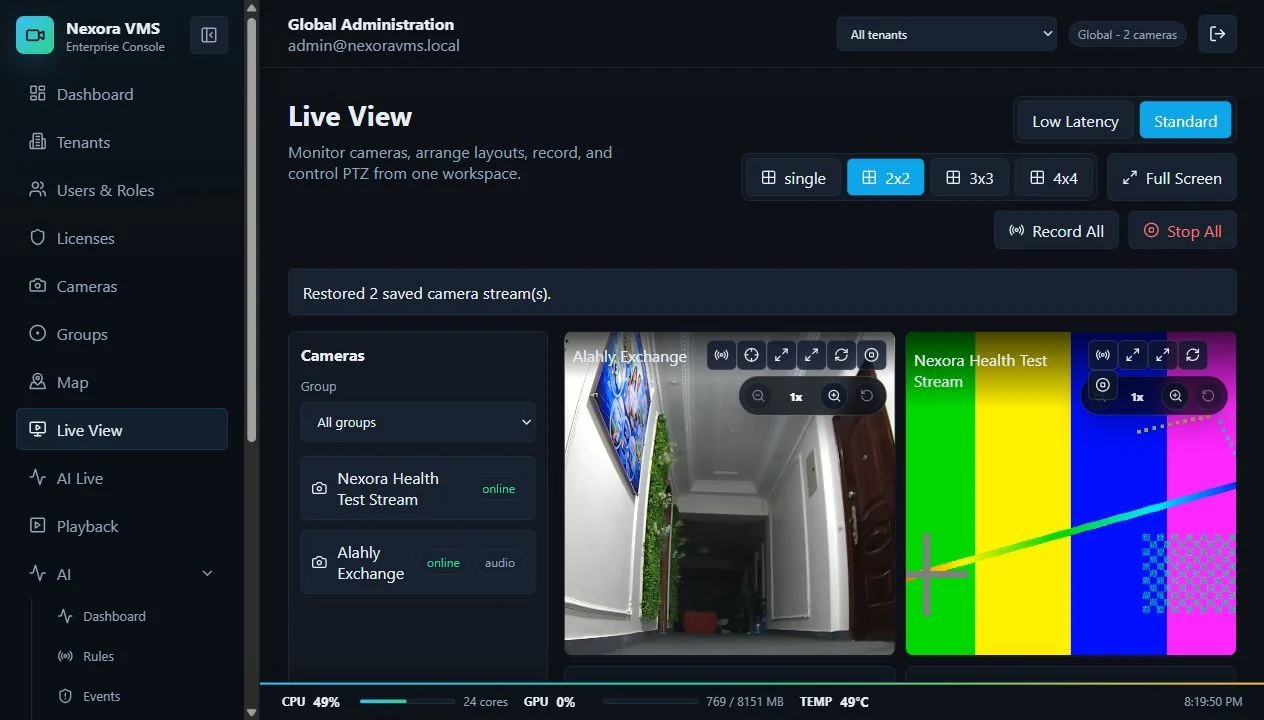Refresh the Alahly Exchange stream

tap(841, 355)
